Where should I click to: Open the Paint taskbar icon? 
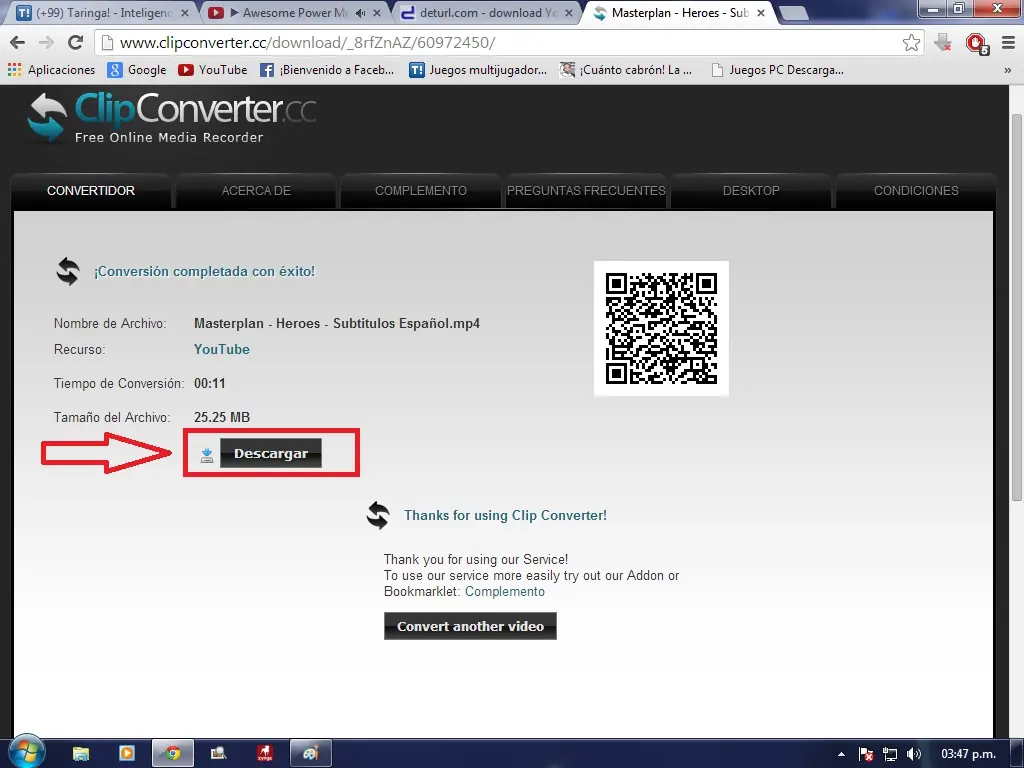pos(311,754)
